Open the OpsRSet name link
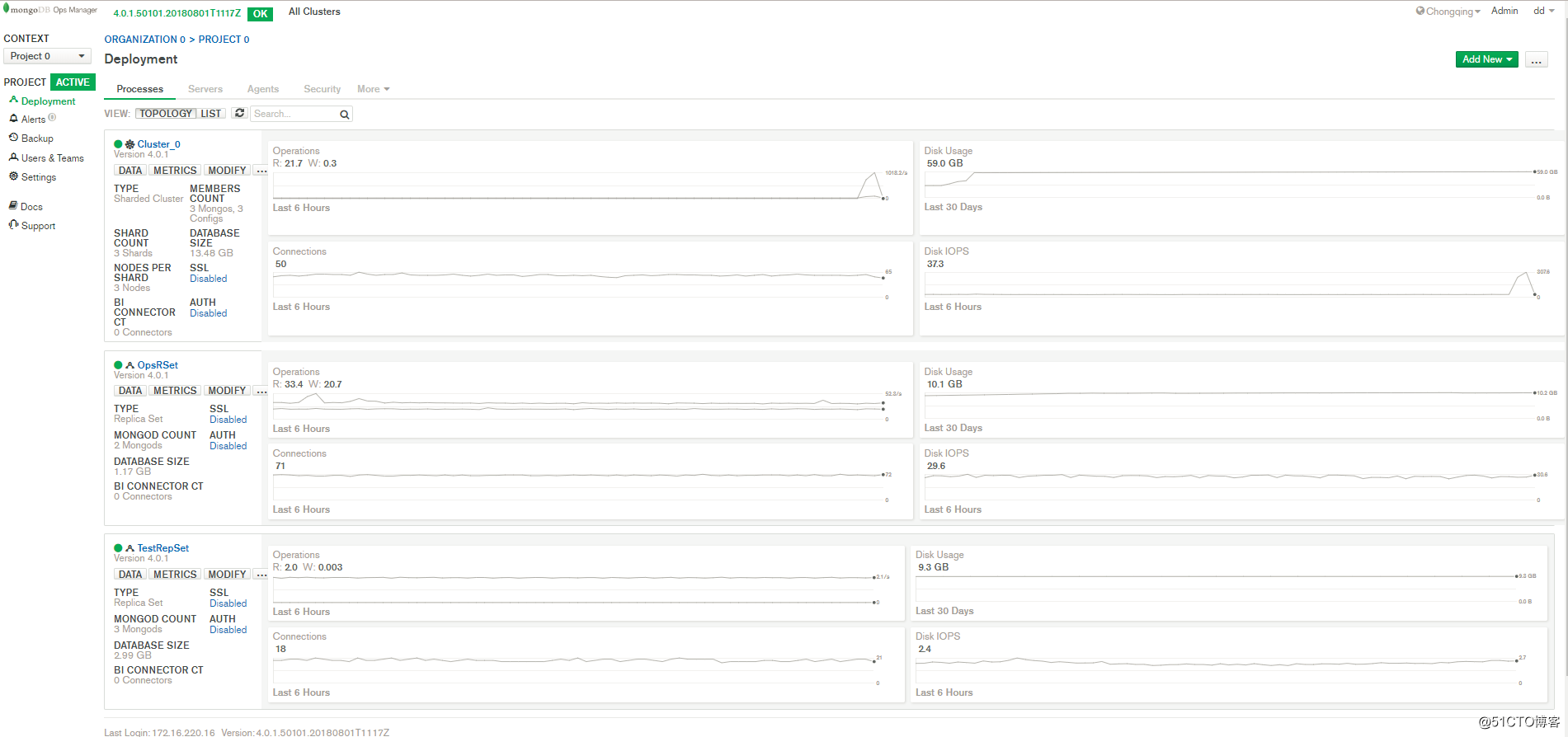This screenshot has width=1568, height=737. pyautogui.click(x=158, y=365)
